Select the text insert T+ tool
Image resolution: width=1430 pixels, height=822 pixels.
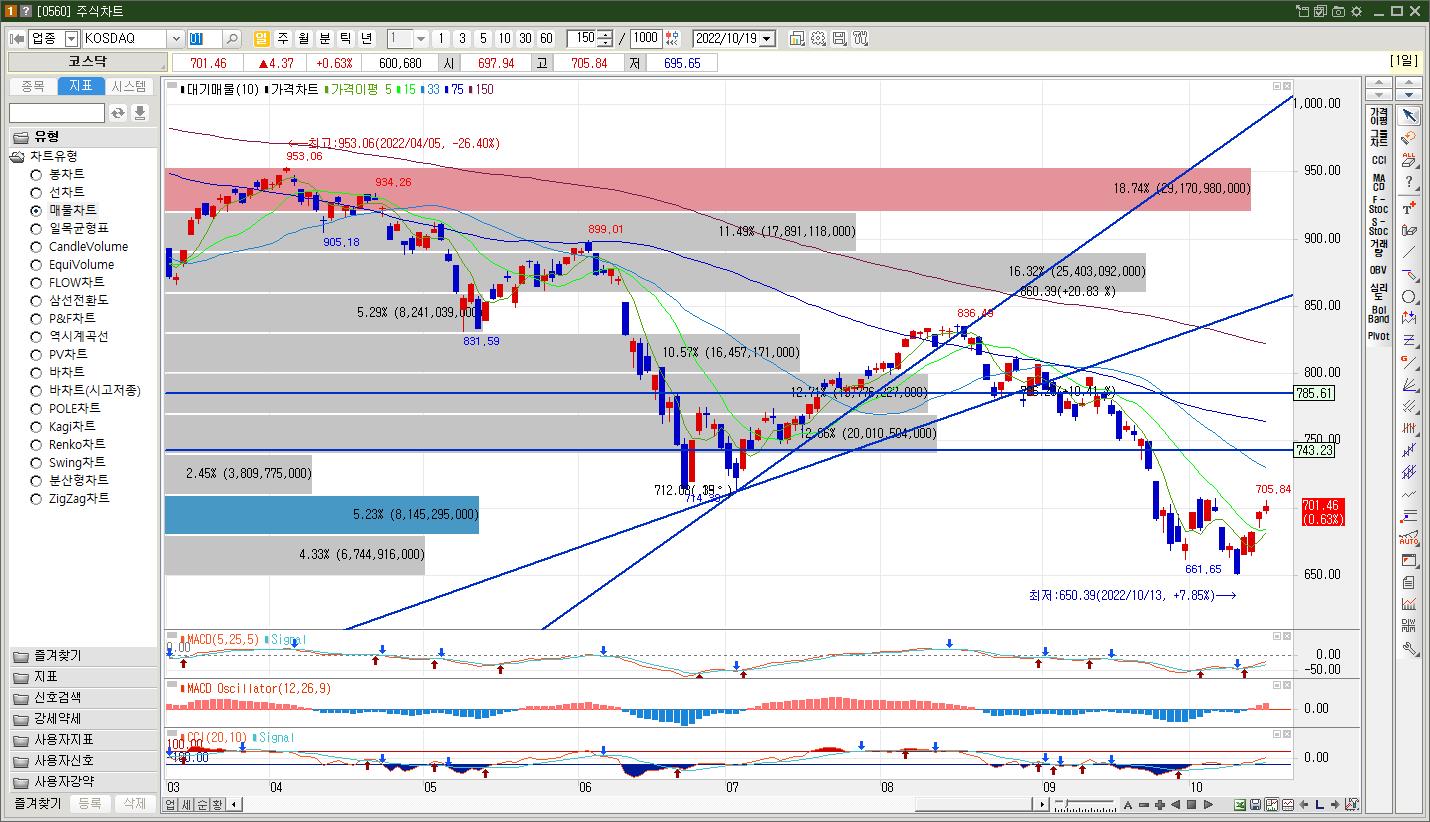point(1409,207)
